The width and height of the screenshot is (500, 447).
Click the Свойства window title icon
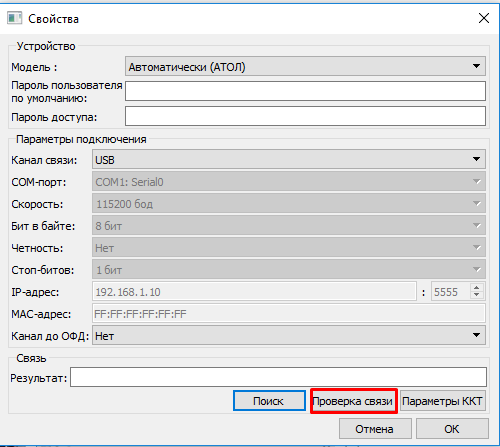click(14, 18)
